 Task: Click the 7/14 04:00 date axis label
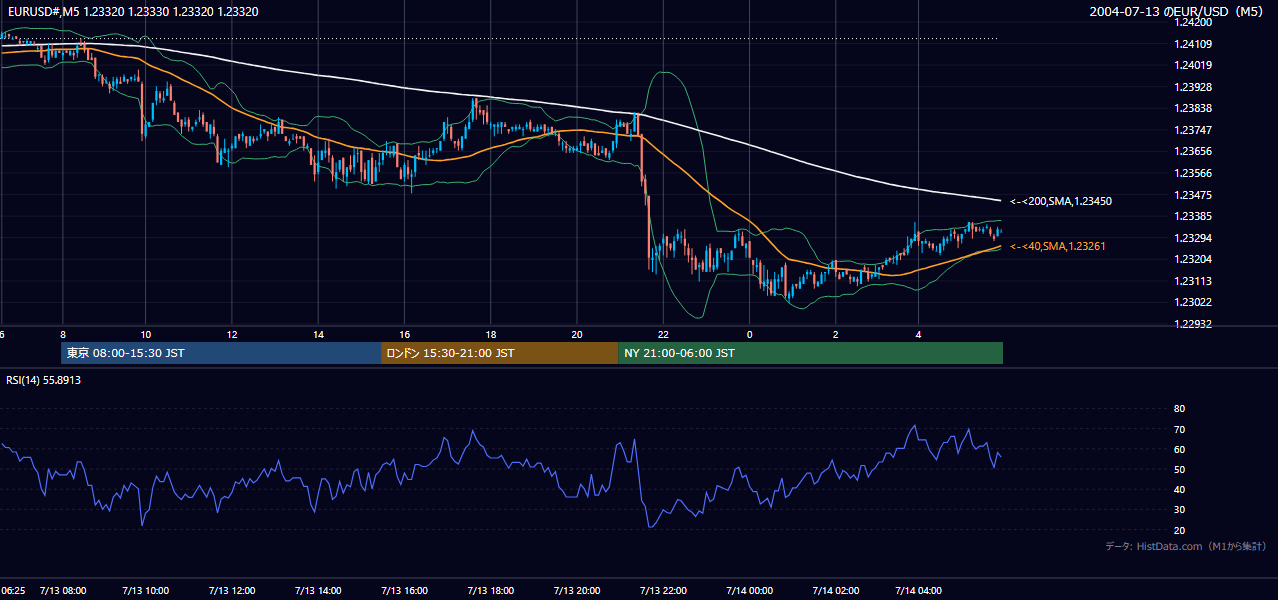918,590
